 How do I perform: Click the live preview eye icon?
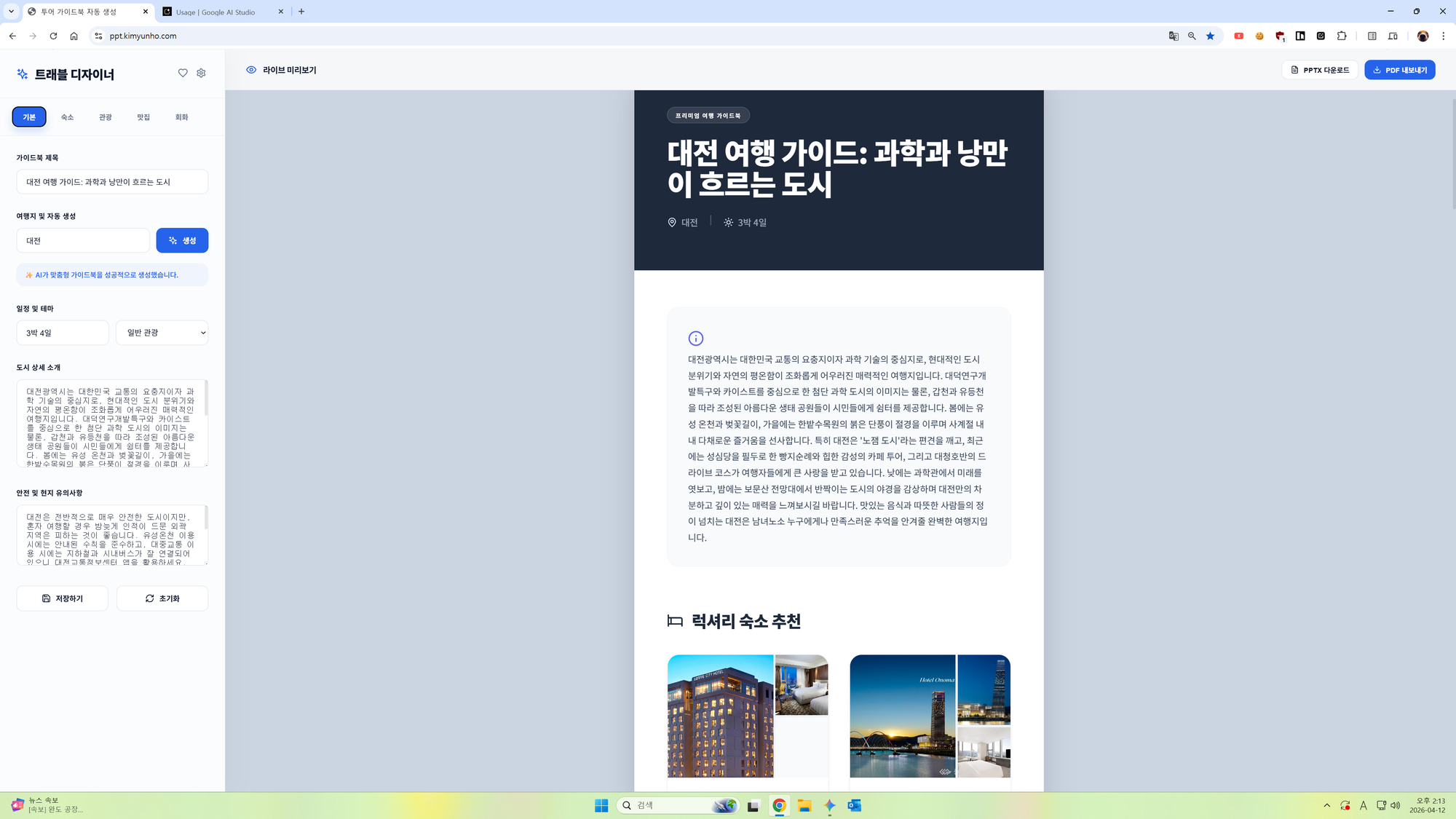[251, 70]
